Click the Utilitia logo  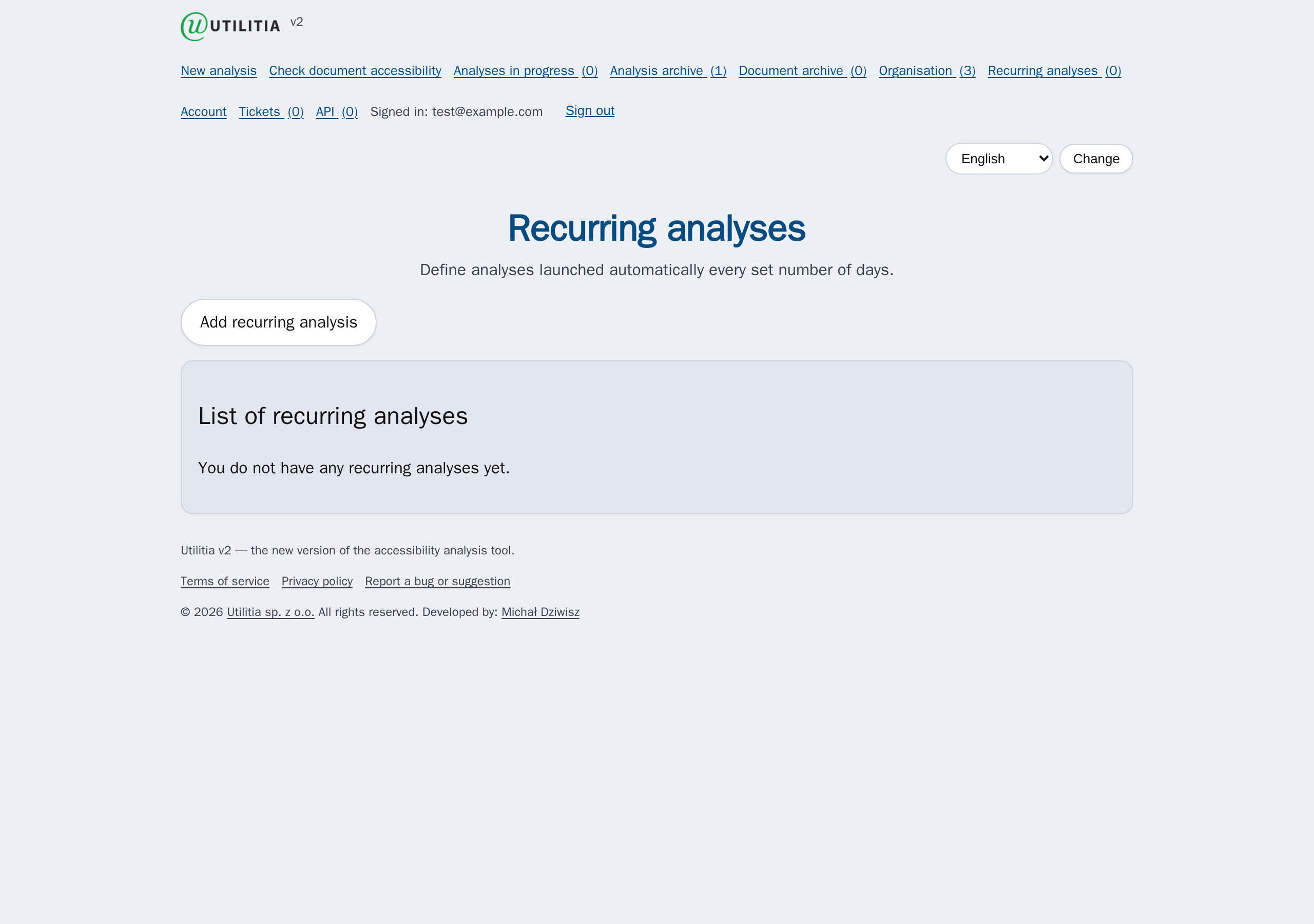click(230, 26)
